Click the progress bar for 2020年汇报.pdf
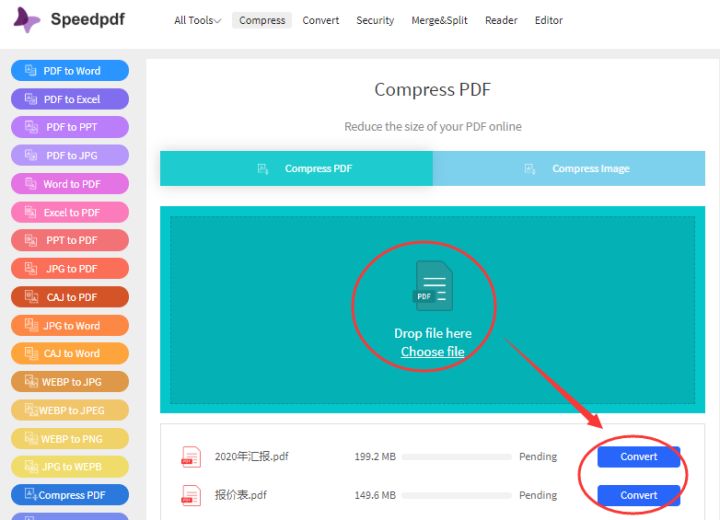This screenshot has height=520, width=720. (x=457, y=457)
